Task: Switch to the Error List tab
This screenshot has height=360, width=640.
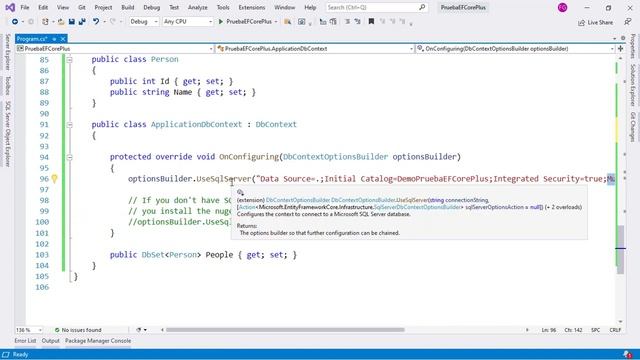Action: tap(25, 341)
